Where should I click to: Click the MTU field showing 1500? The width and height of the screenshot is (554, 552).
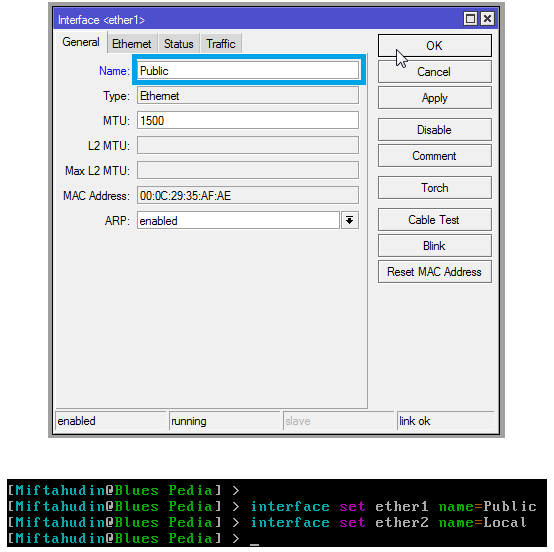click(248, 121)
